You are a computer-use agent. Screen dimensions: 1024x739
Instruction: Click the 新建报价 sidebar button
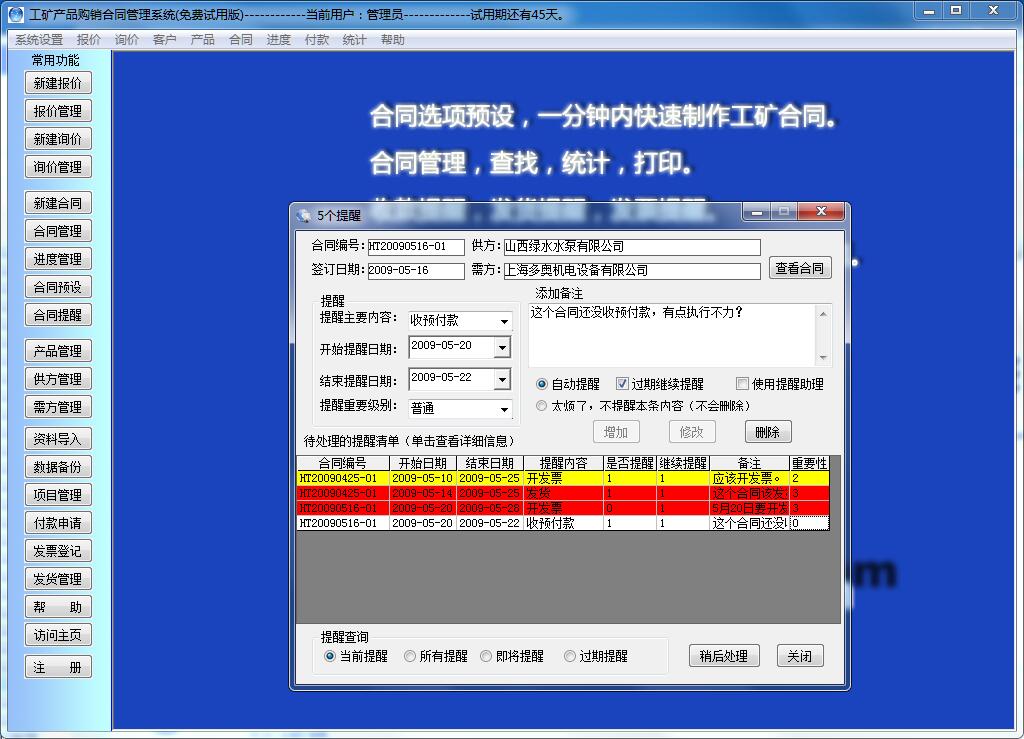click(58, 84)
